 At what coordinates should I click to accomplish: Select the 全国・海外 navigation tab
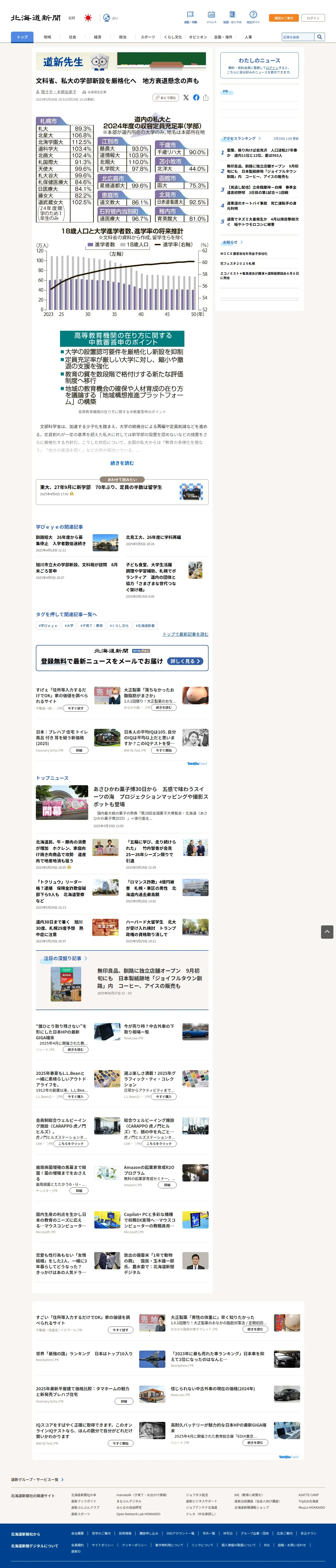coord(223,37)
